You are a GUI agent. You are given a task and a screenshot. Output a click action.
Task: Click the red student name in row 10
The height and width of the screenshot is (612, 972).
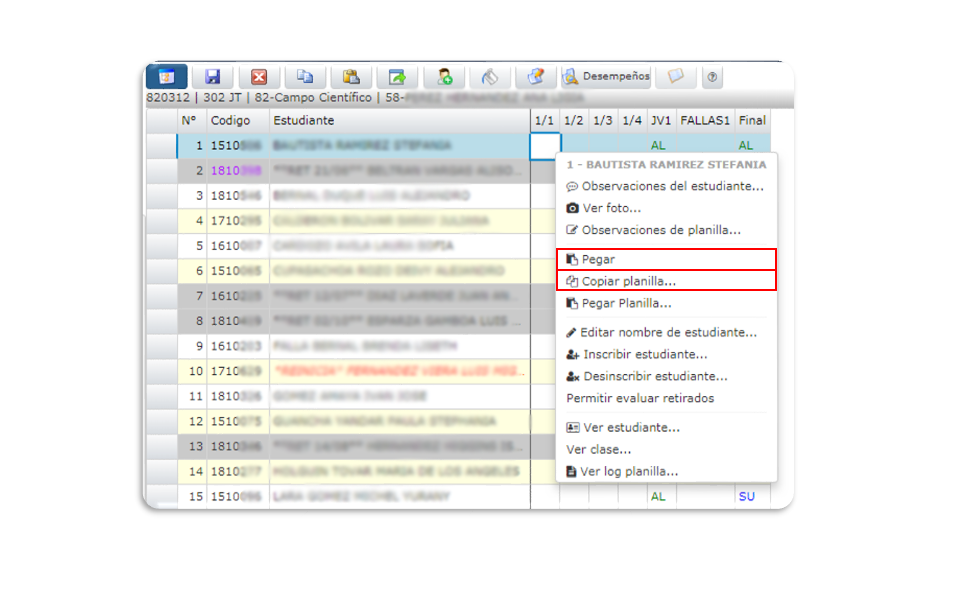click(x=400, y=371)
